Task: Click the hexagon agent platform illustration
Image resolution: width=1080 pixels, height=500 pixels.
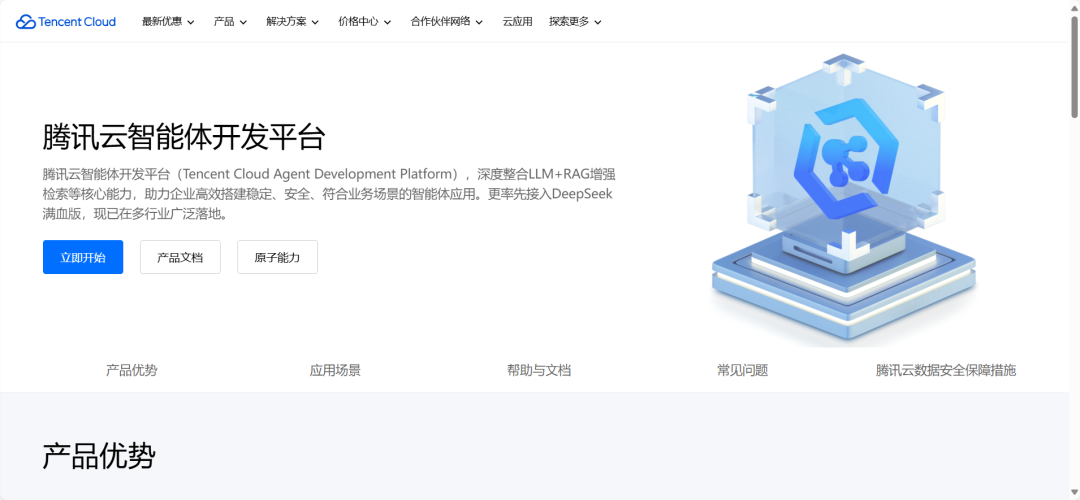Action: pos(844,200)
